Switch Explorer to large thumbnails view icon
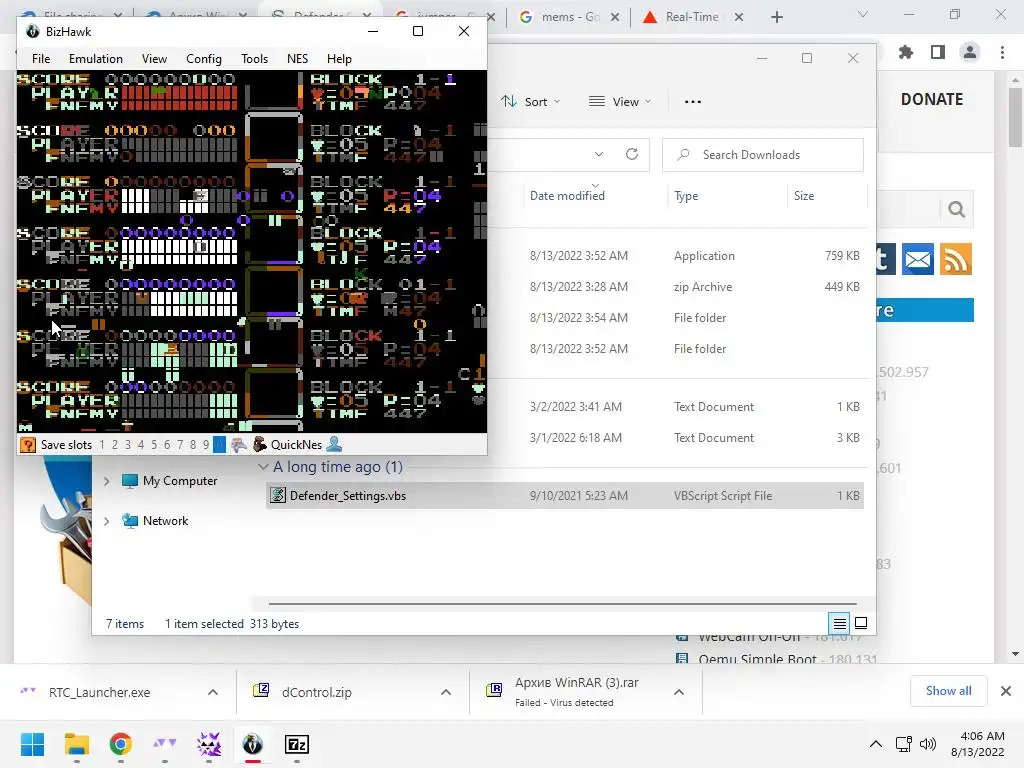 tap(861, 624)
